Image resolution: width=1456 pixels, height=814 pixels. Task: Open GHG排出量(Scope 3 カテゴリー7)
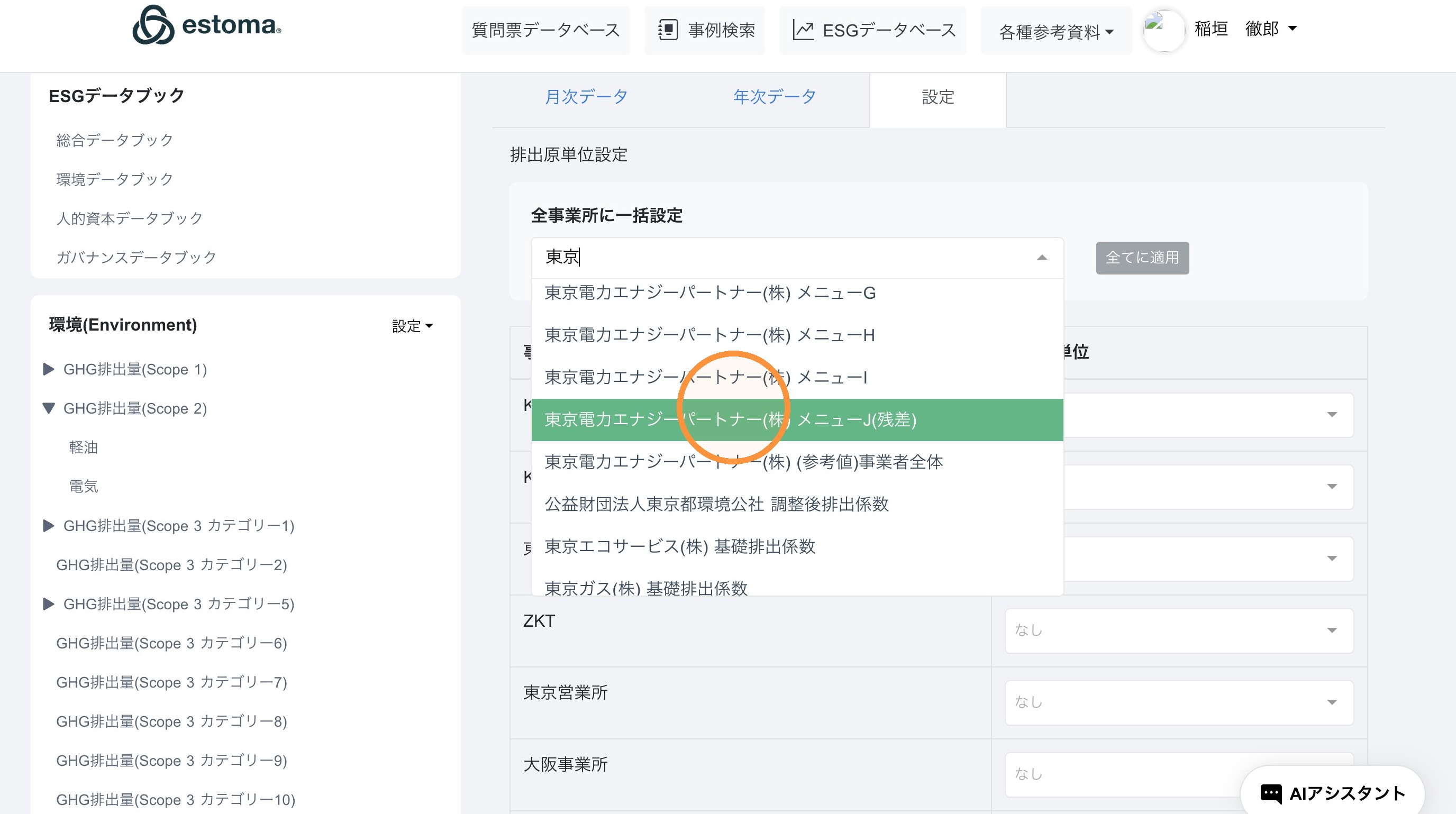point(172,682)
